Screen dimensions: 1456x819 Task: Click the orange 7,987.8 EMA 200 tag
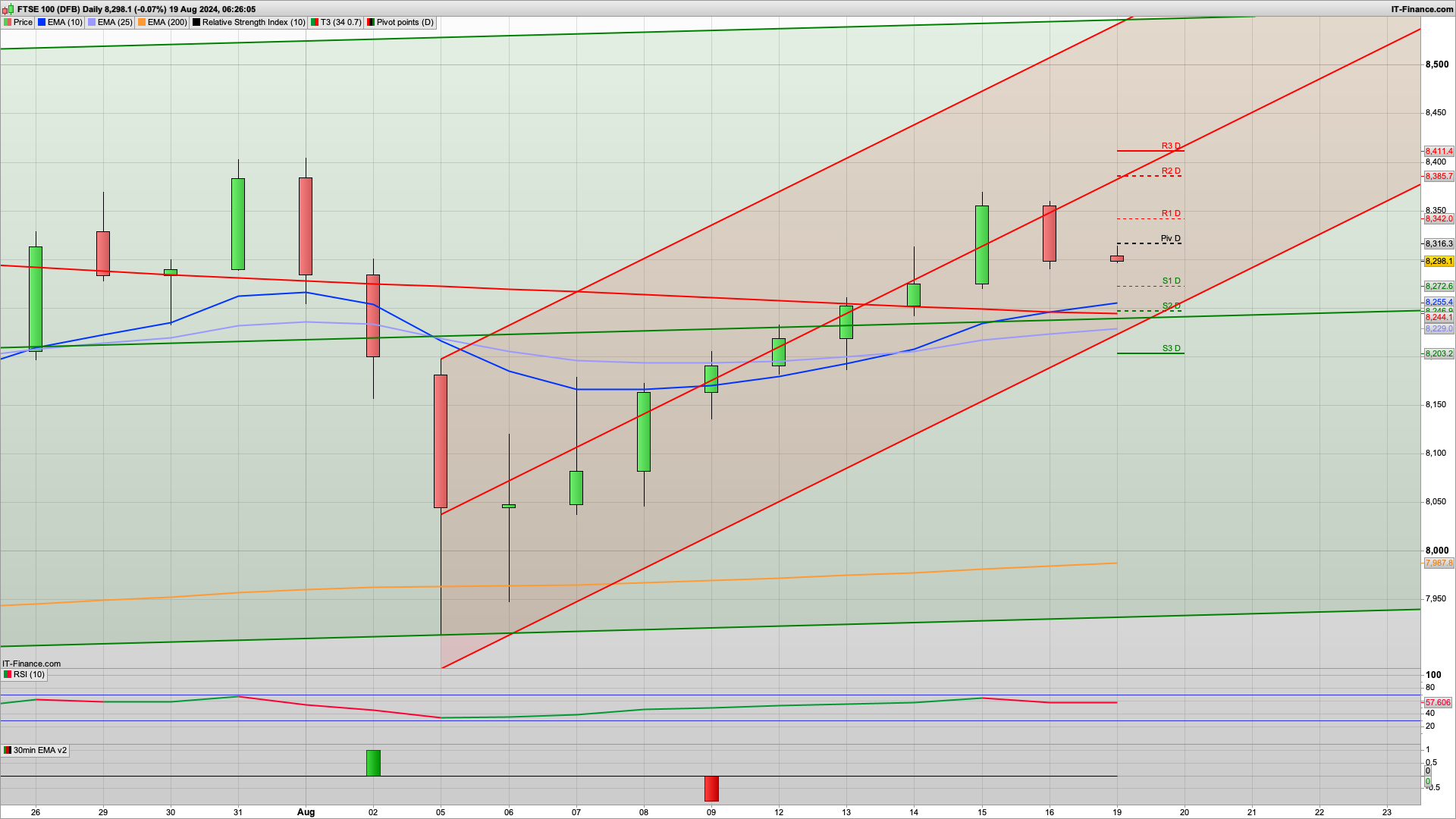pos(1439,563)
